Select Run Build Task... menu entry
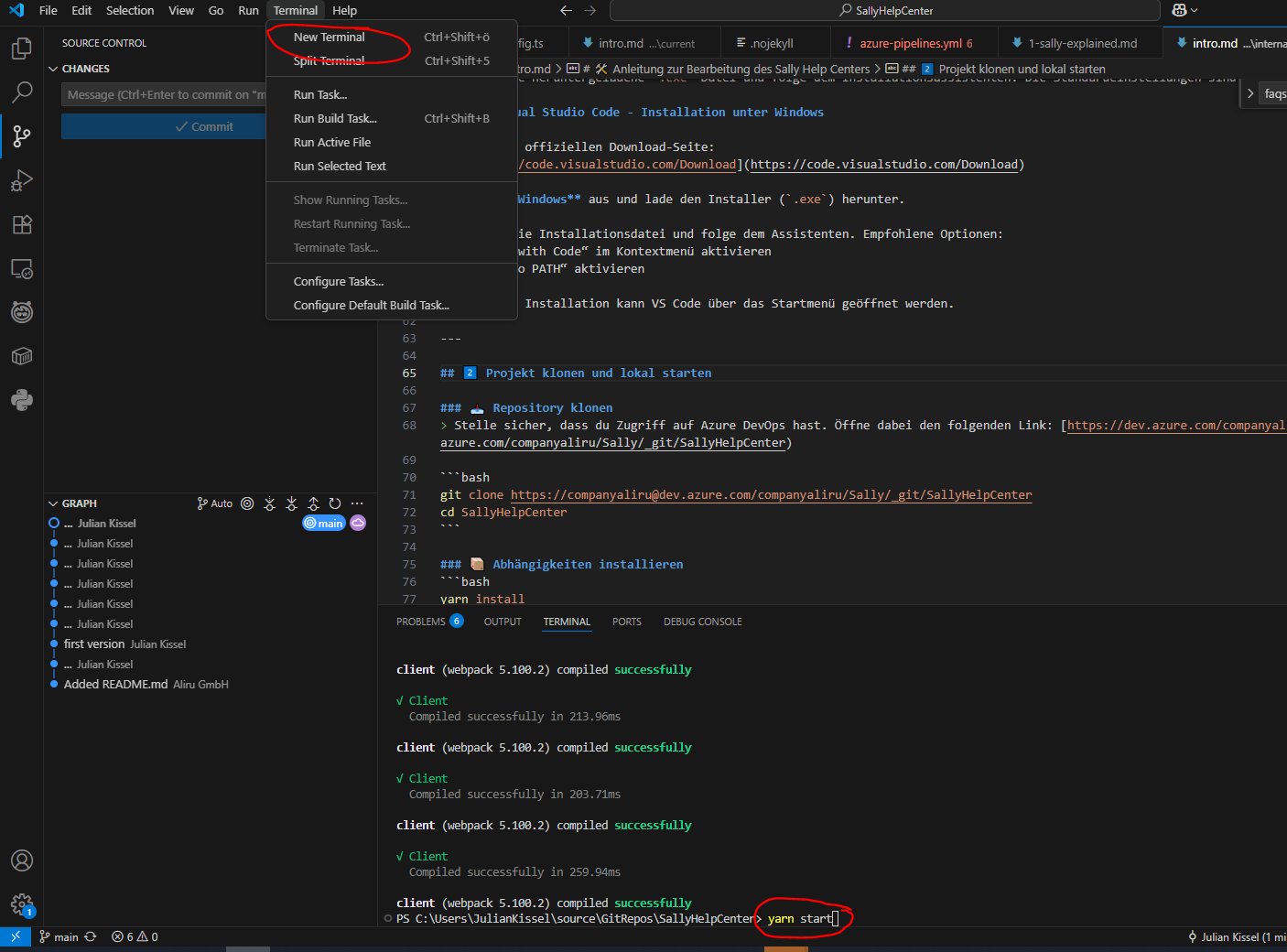 391,118
